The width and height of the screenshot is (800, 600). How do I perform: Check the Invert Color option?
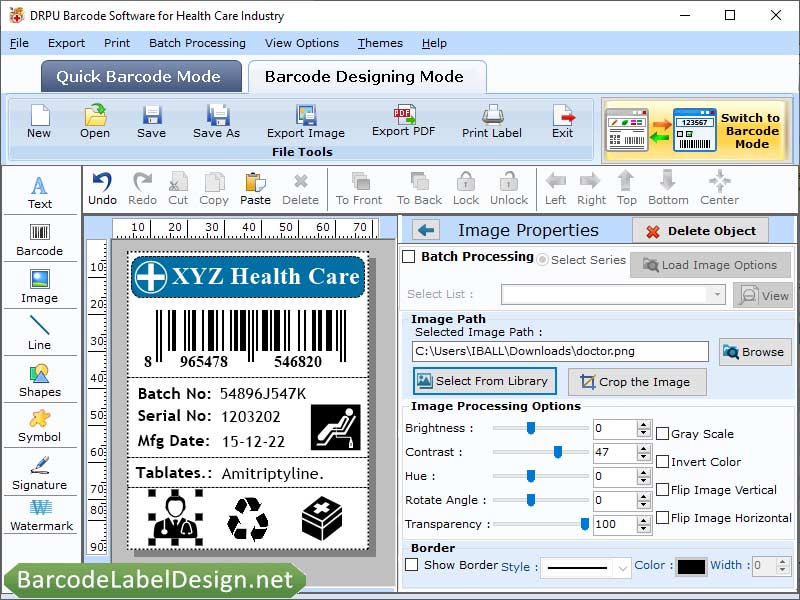tap(662, 462)
